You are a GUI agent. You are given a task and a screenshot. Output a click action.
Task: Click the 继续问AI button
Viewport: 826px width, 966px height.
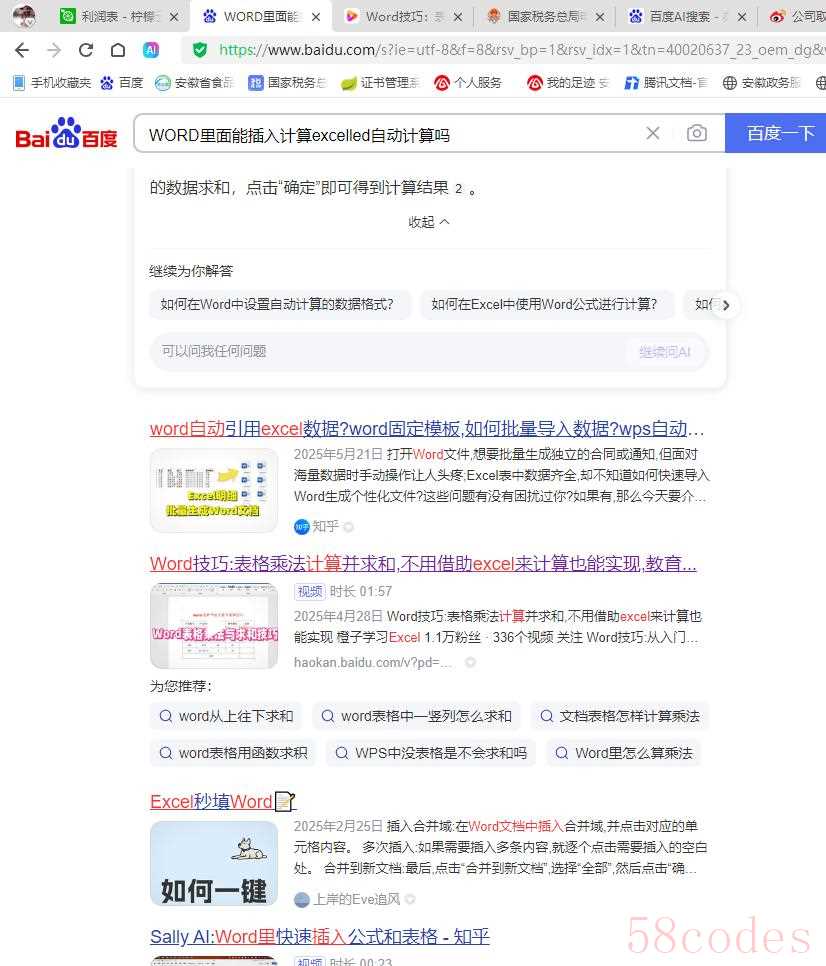pos(665,352)
